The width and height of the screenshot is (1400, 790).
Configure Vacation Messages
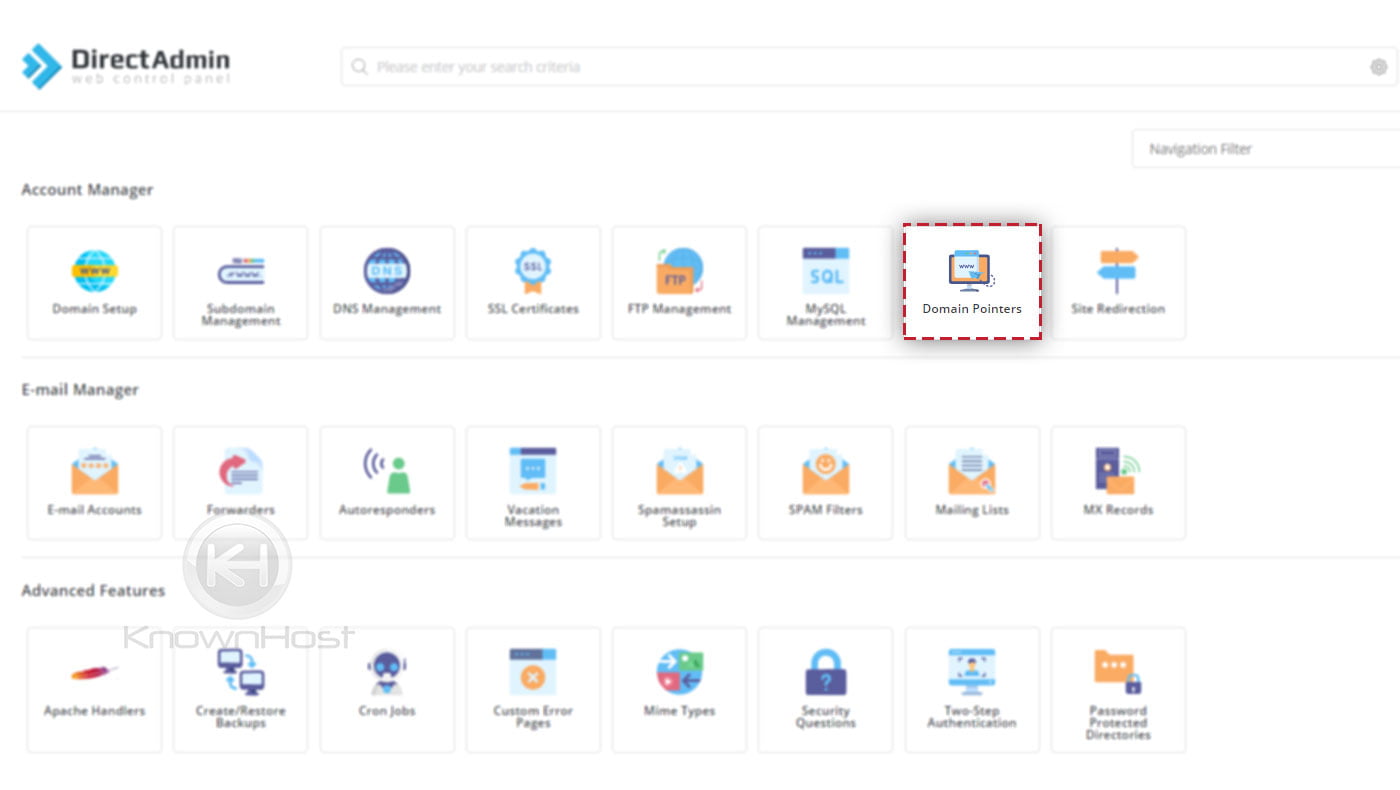532,483
